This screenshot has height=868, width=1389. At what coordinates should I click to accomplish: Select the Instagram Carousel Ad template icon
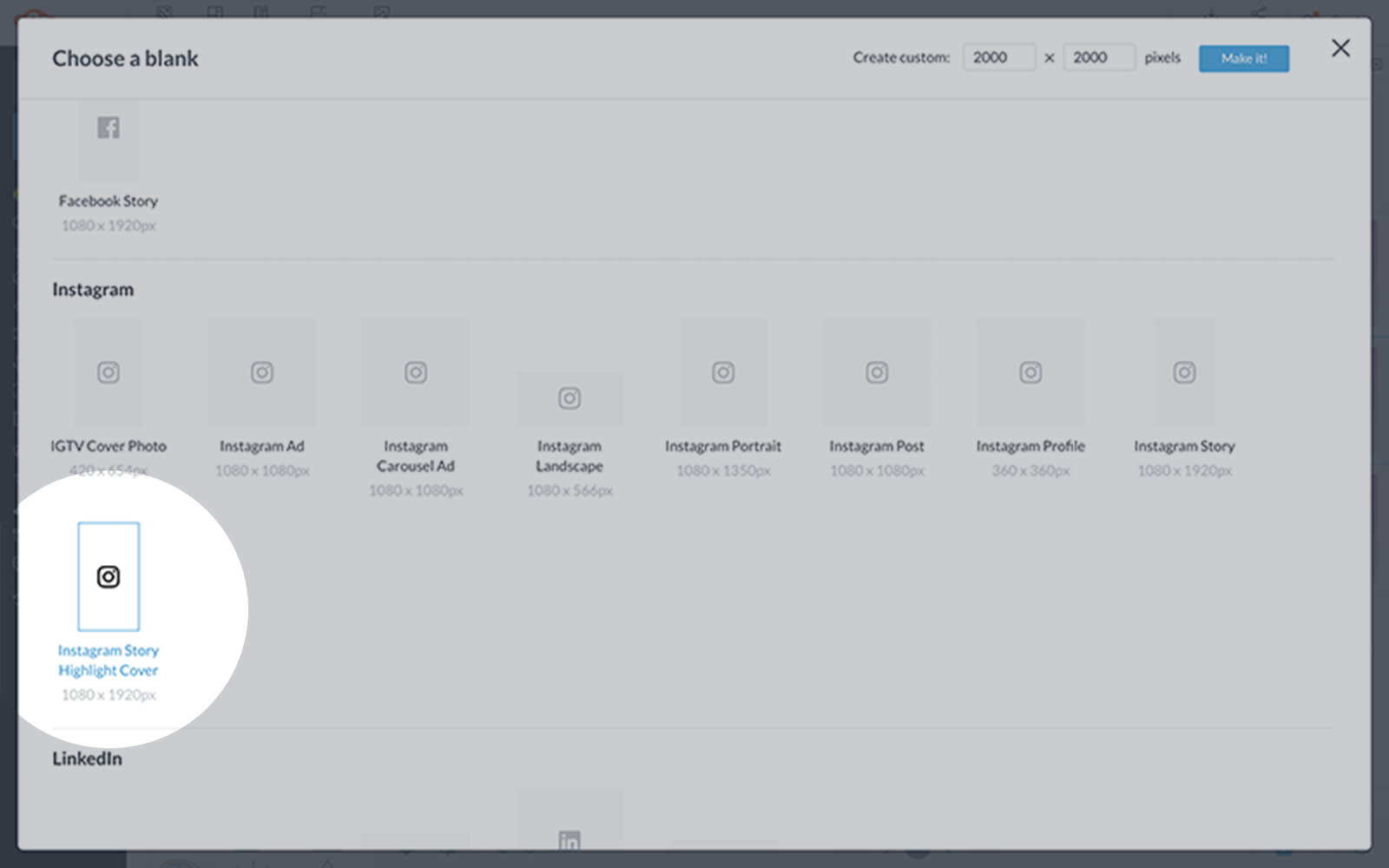tap(416, 372)
